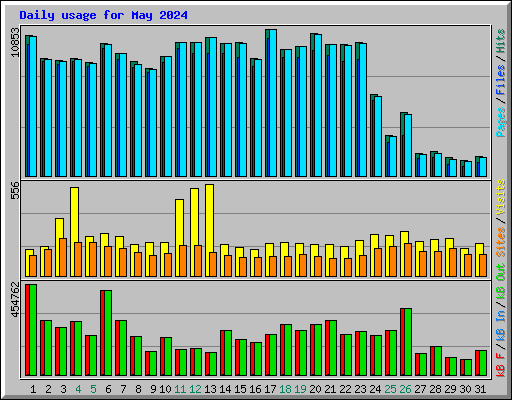This screenshot has height=400, width=512.
Task: Click the day 24 cyan pages bar
Action: coord(378,136)
